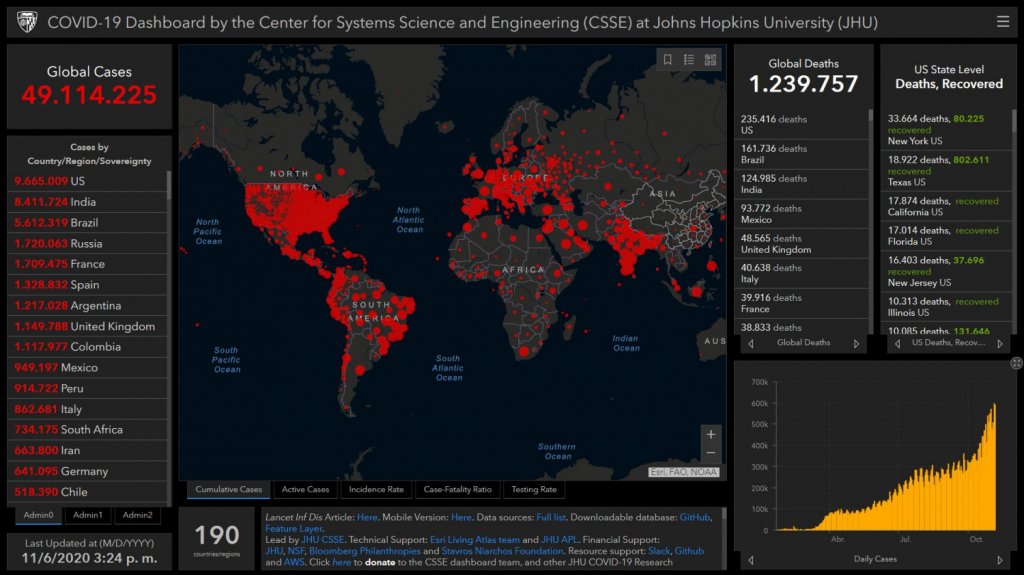The width and height of the screenshot is (1024, 575).
Task: Show the map legend list icon
Action: coord(689,60)
